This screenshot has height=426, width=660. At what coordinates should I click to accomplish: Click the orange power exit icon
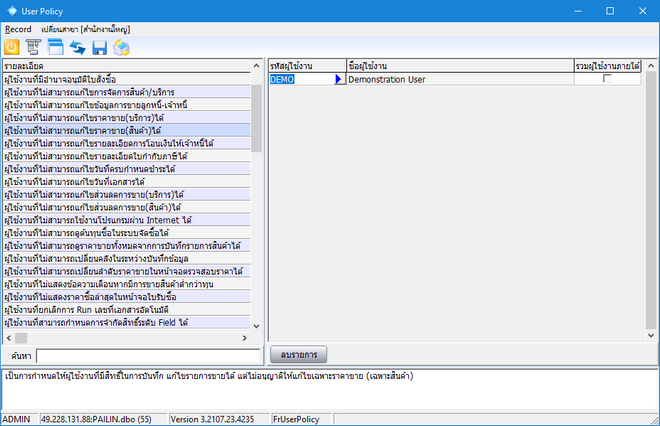(x=12, y=47)
